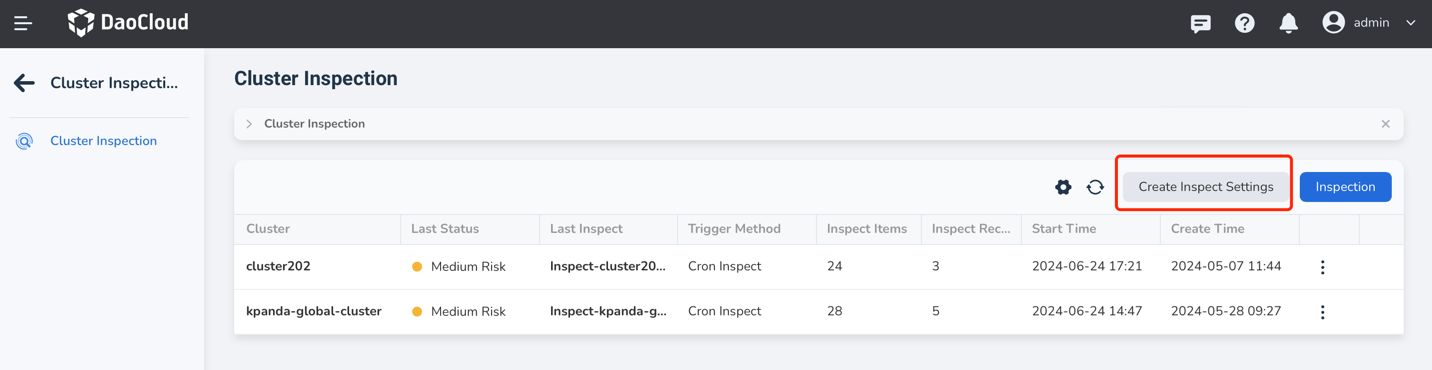Click the Create Inspect Settings button
Image resolution: width=1432 pixels, height=370 pixels.
pyautogui.click(x=1205, y=187)
